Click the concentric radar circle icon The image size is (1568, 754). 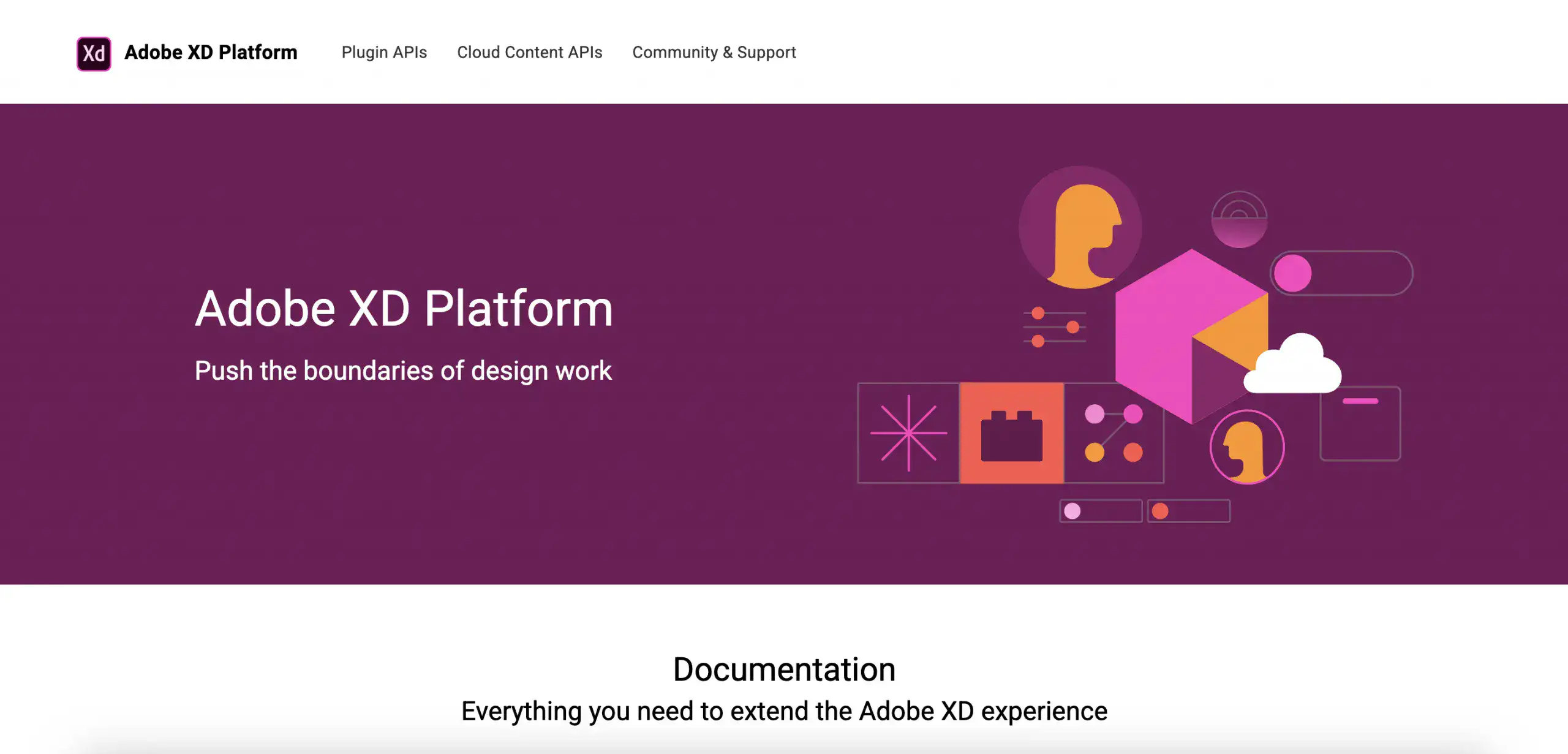pos(1240,218)
